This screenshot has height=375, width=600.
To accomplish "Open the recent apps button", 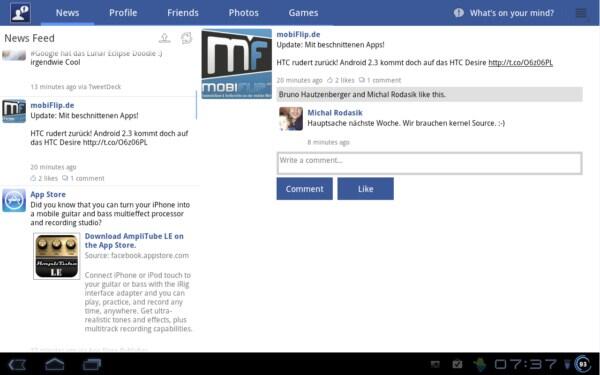I will (92, 364).
